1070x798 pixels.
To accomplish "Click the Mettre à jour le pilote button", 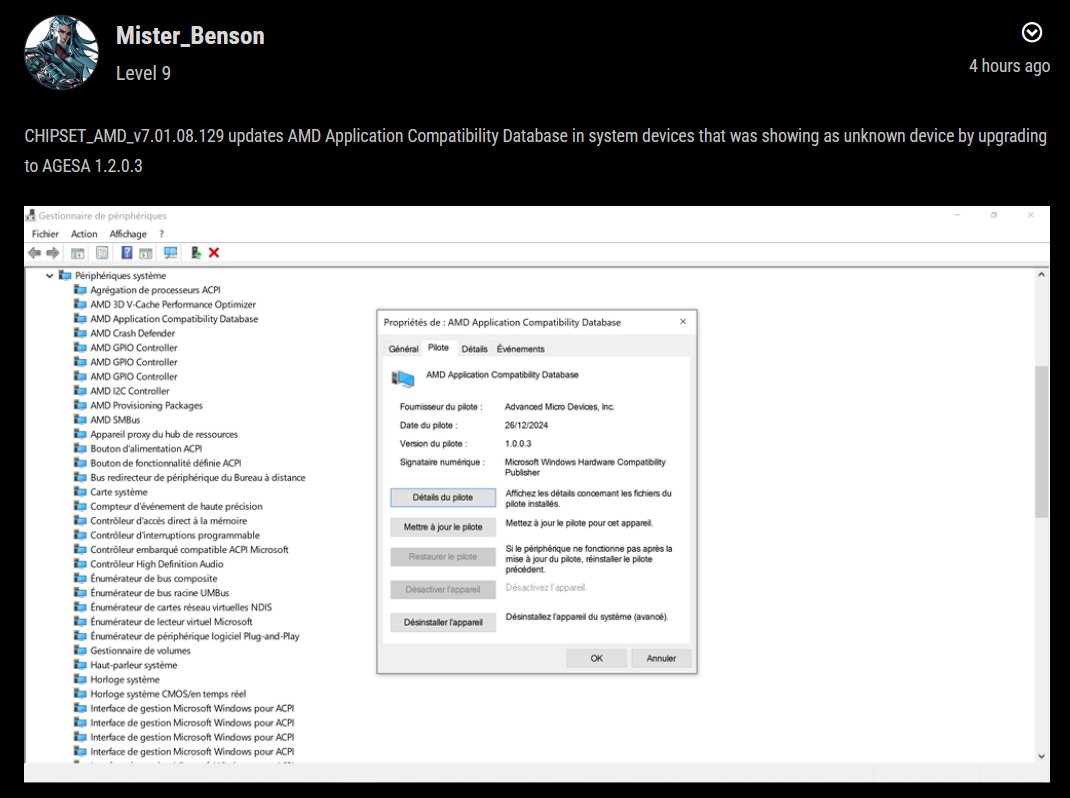I will [442, 527].
